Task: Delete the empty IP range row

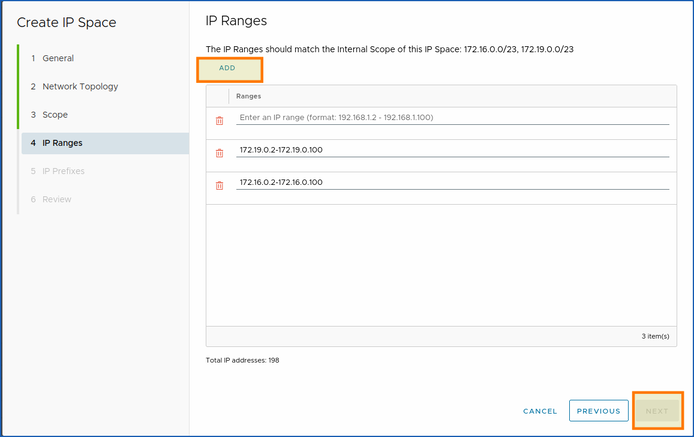Action: click(219, 120)
